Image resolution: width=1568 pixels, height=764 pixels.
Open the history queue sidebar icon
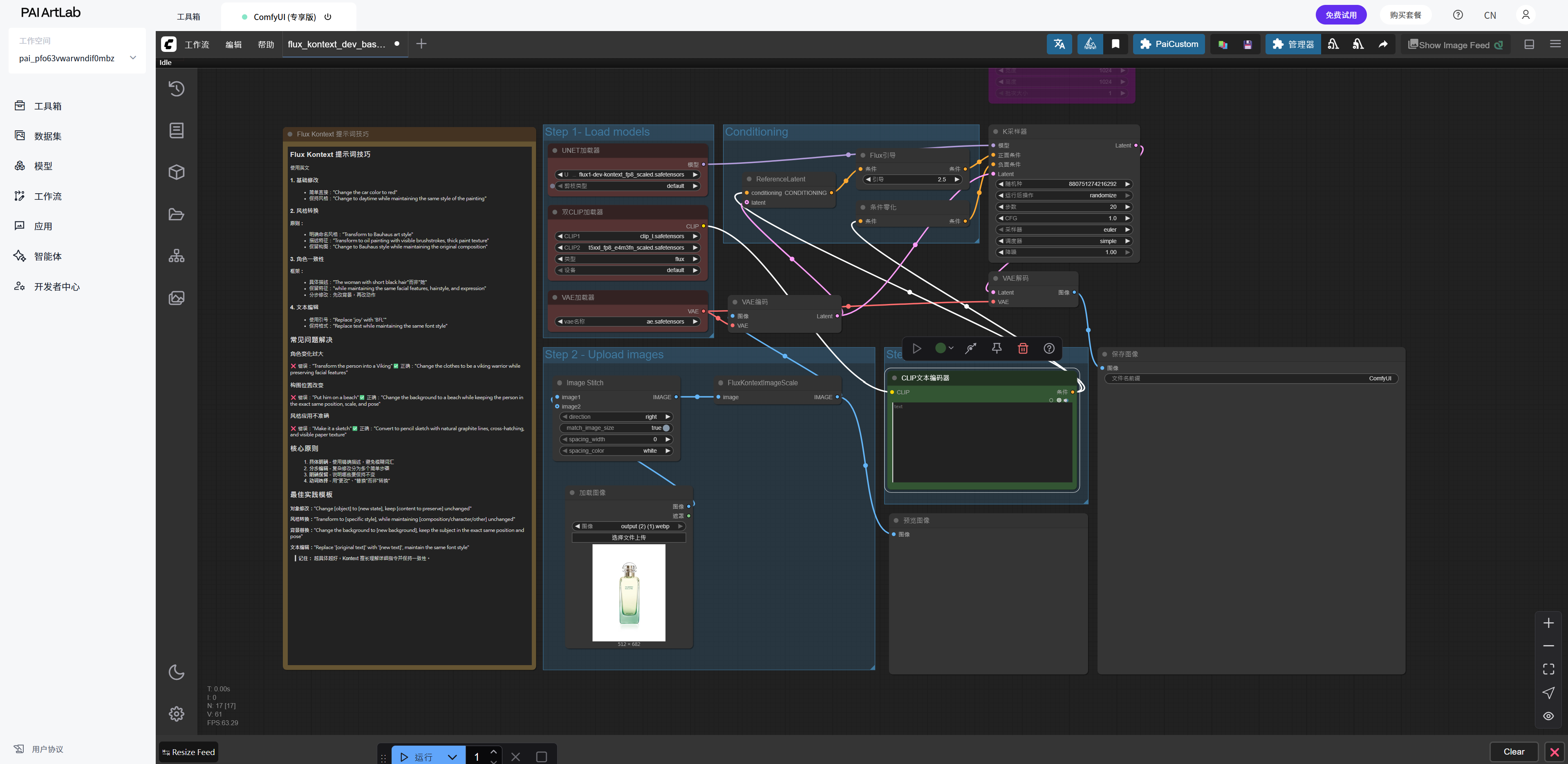pos(177,89)
